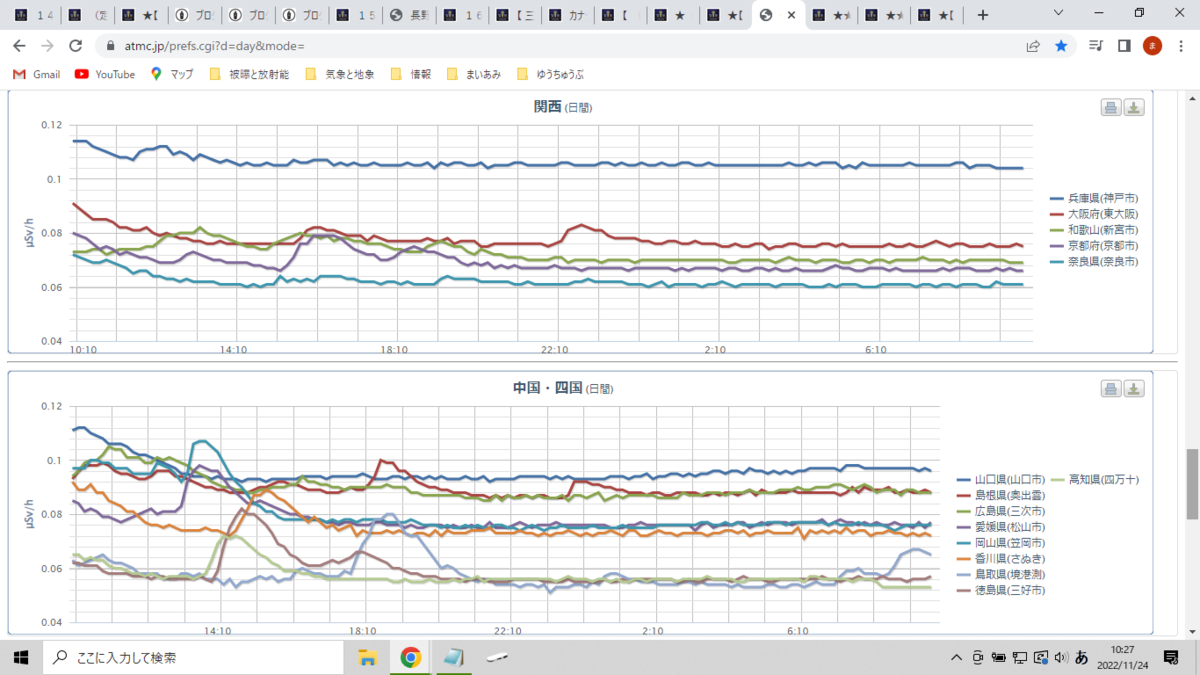Print the 中国・四国 chart

[x=1111, y=389]
